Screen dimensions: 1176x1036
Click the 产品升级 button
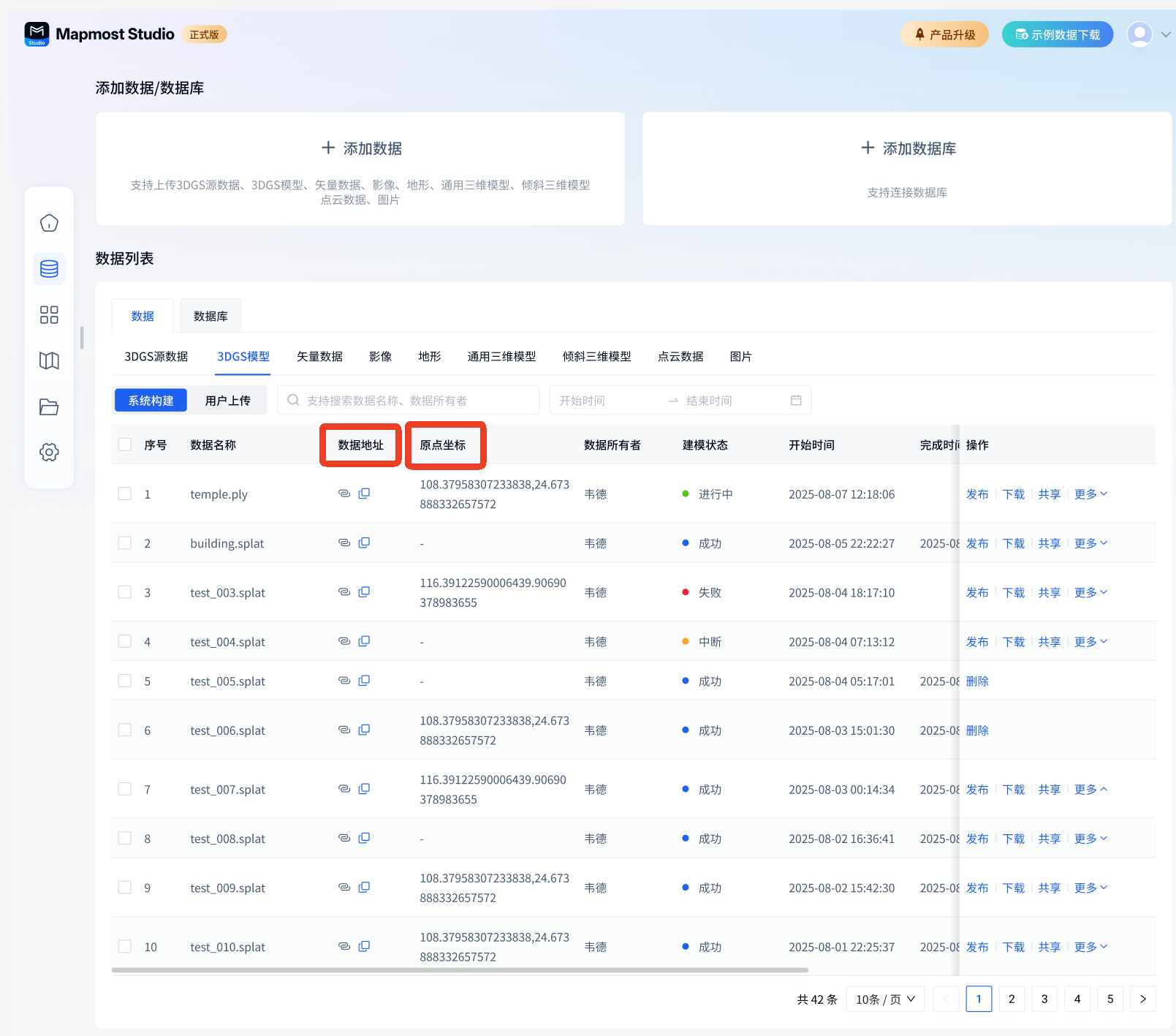[944, 34]
